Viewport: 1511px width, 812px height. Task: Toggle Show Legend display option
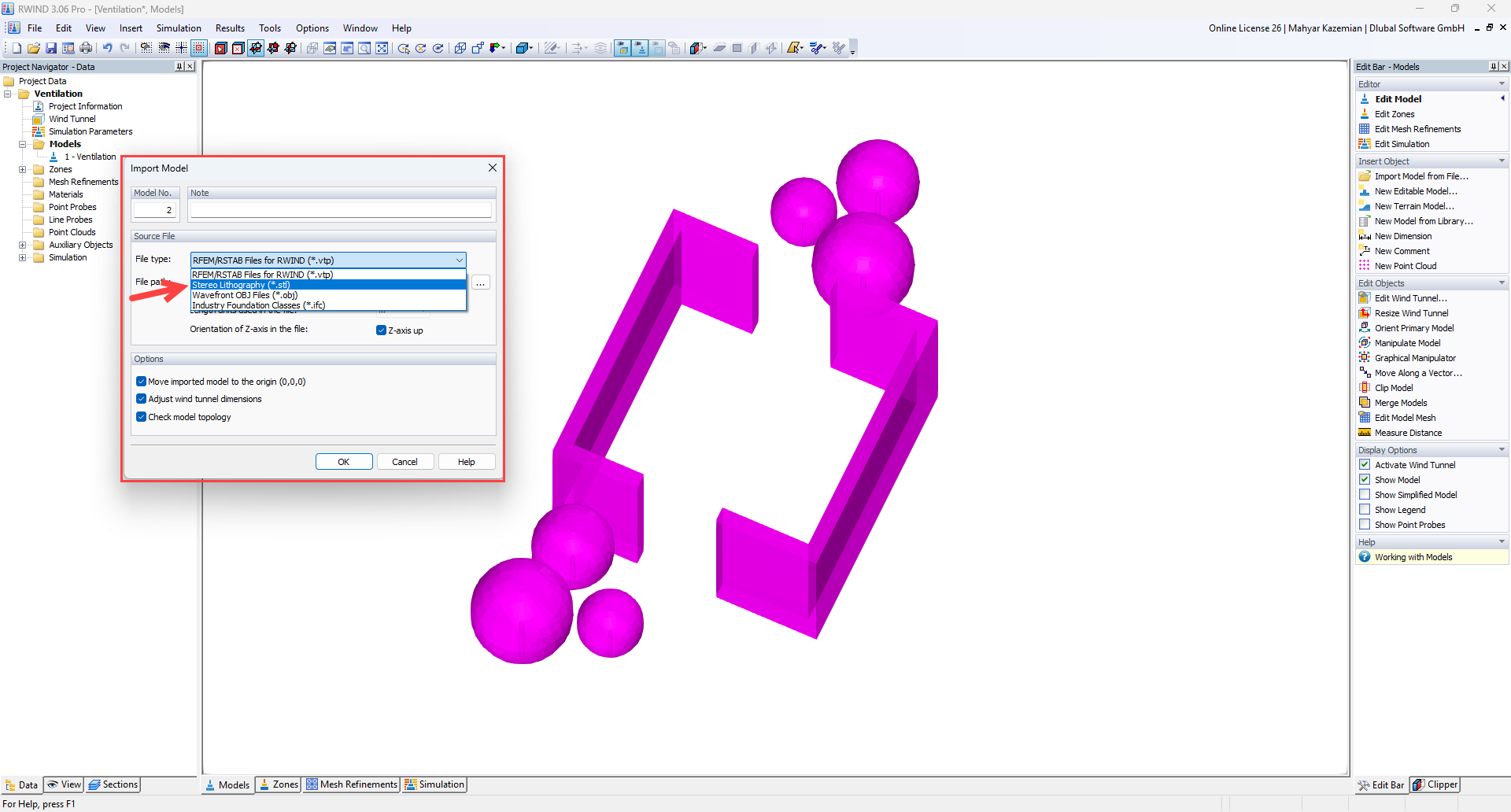point(1365,509)
